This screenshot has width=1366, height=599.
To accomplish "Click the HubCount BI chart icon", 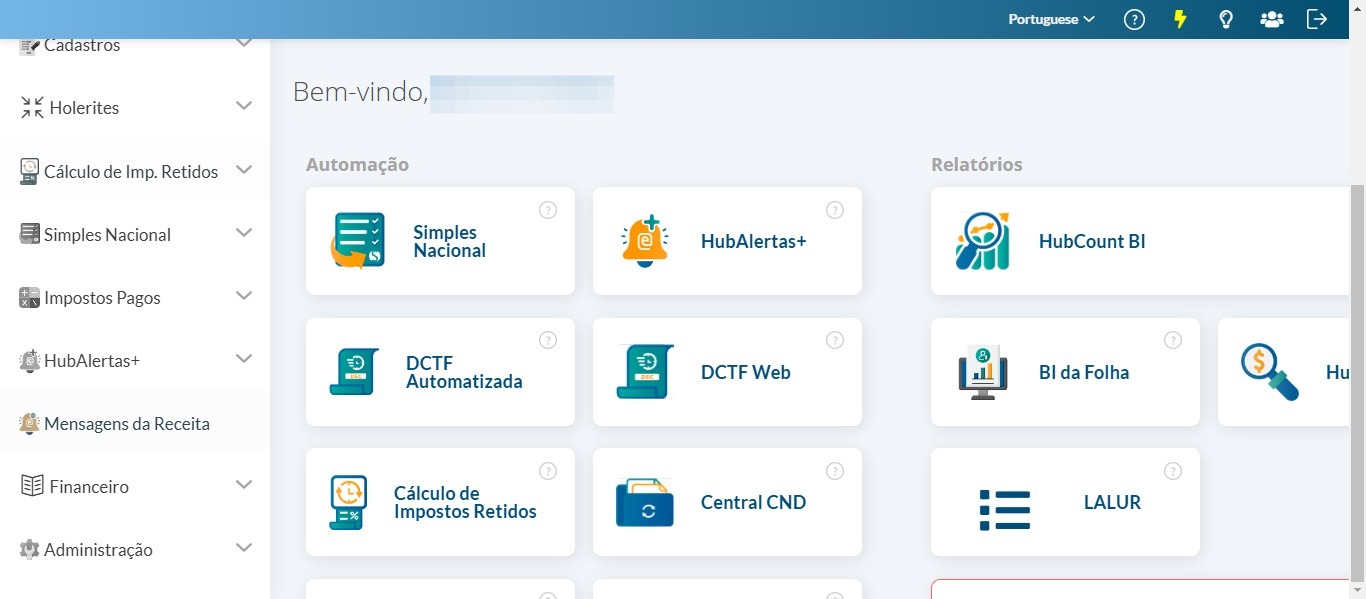I will click(x=983, y=241).
